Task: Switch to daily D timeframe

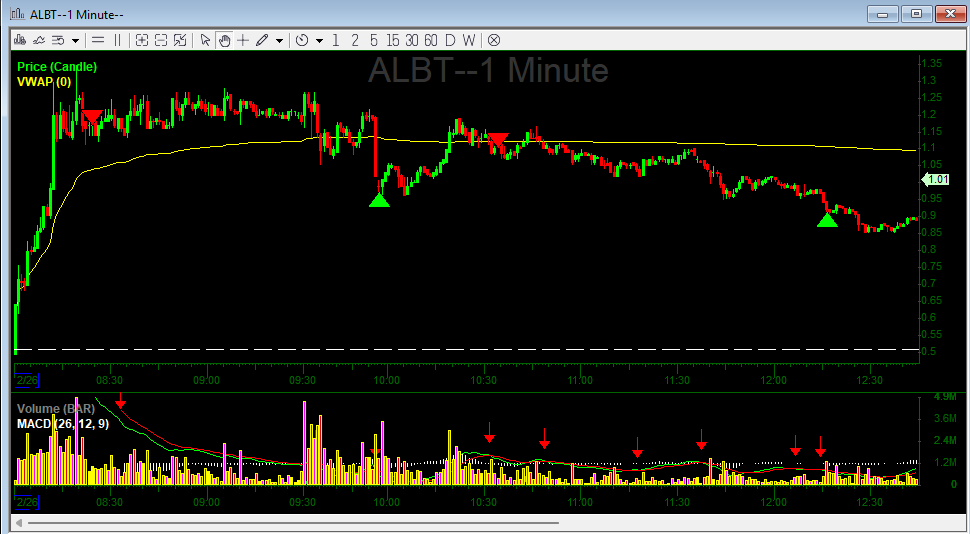Action: coord(450,40)
